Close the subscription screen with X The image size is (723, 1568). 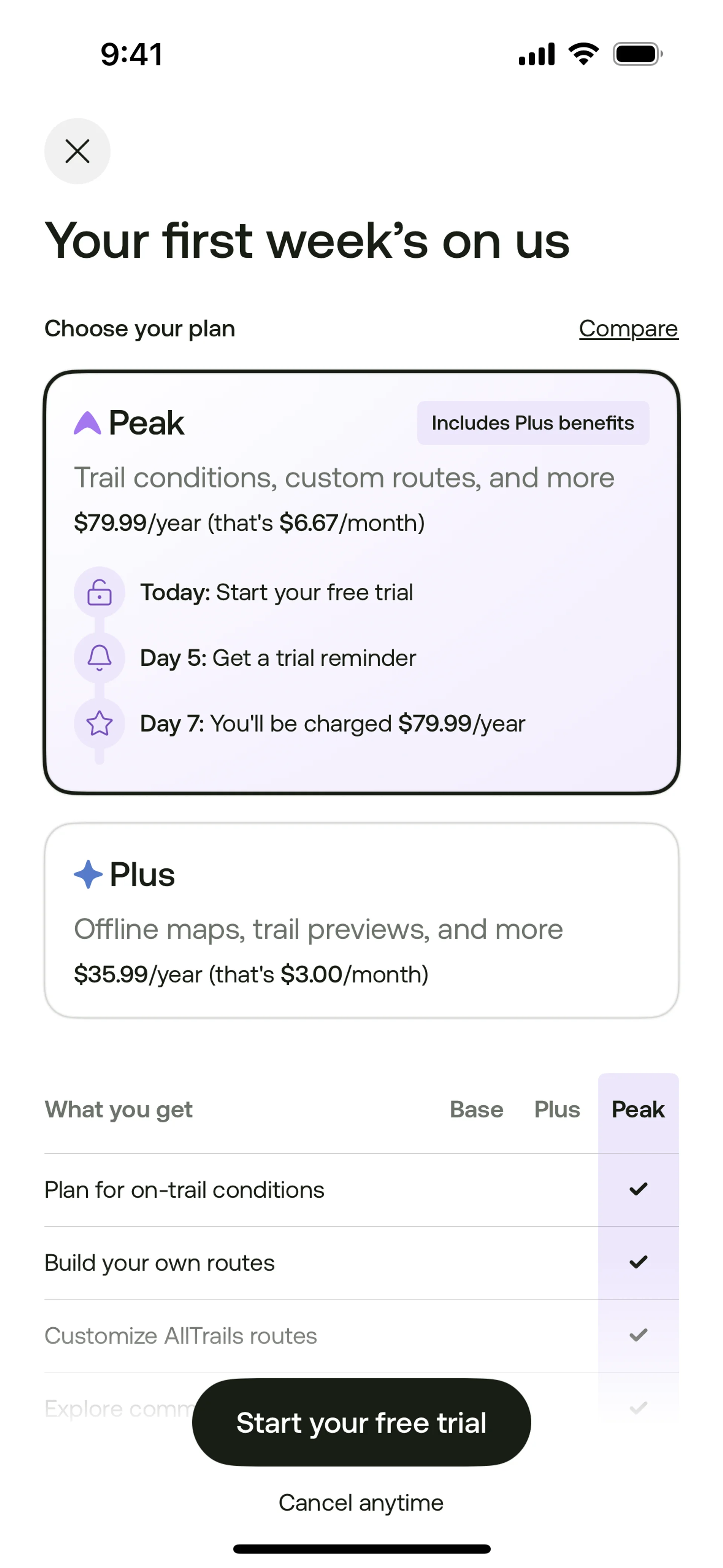77,151
